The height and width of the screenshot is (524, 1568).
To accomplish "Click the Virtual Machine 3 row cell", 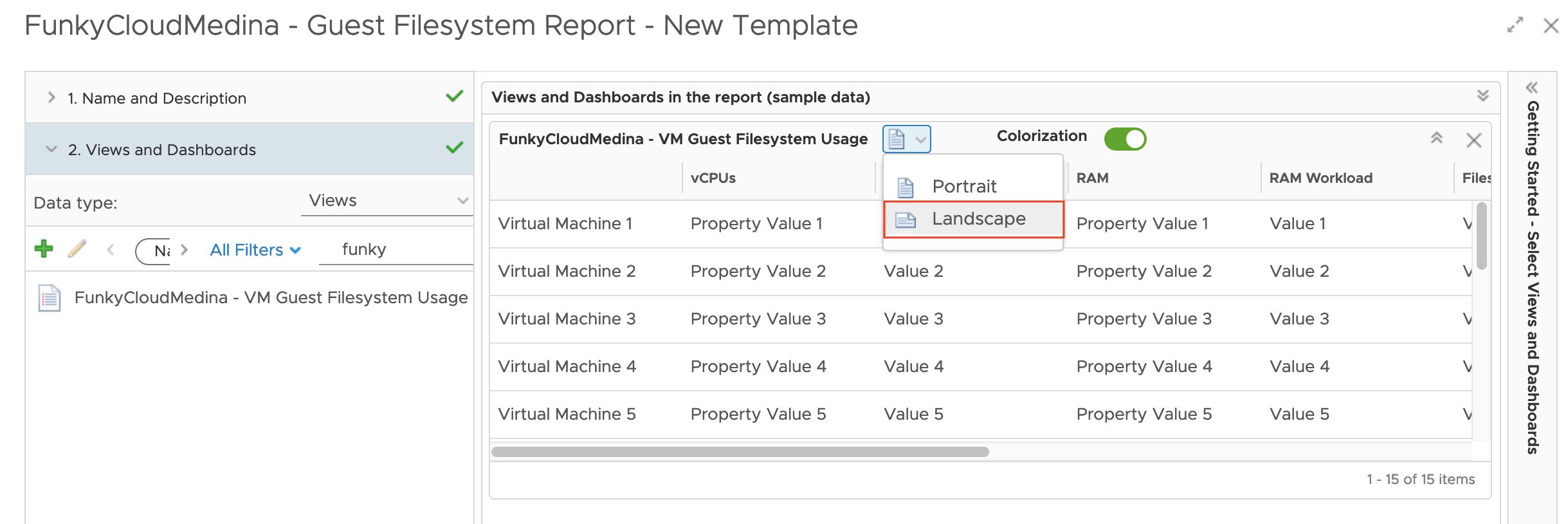I will [567, 319].
